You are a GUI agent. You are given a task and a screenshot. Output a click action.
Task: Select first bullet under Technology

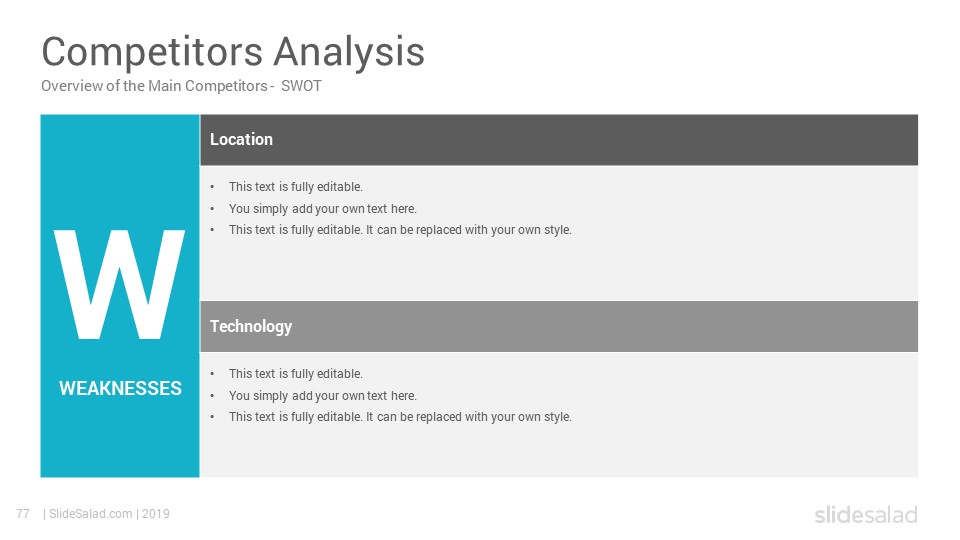point(296,373)
